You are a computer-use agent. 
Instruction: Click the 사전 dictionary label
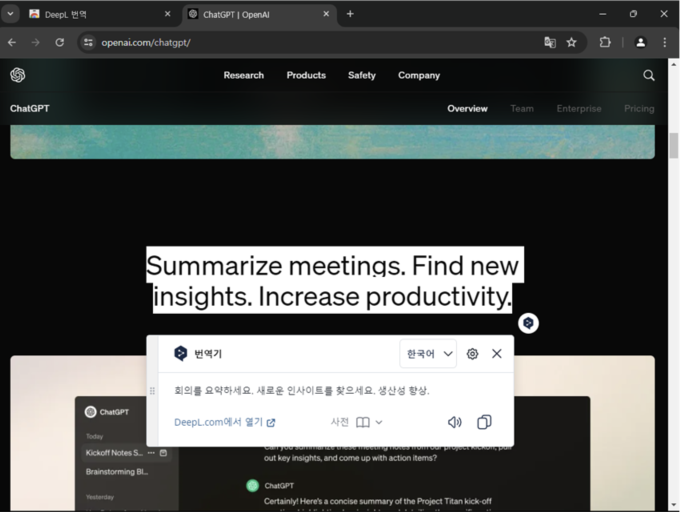340,422
